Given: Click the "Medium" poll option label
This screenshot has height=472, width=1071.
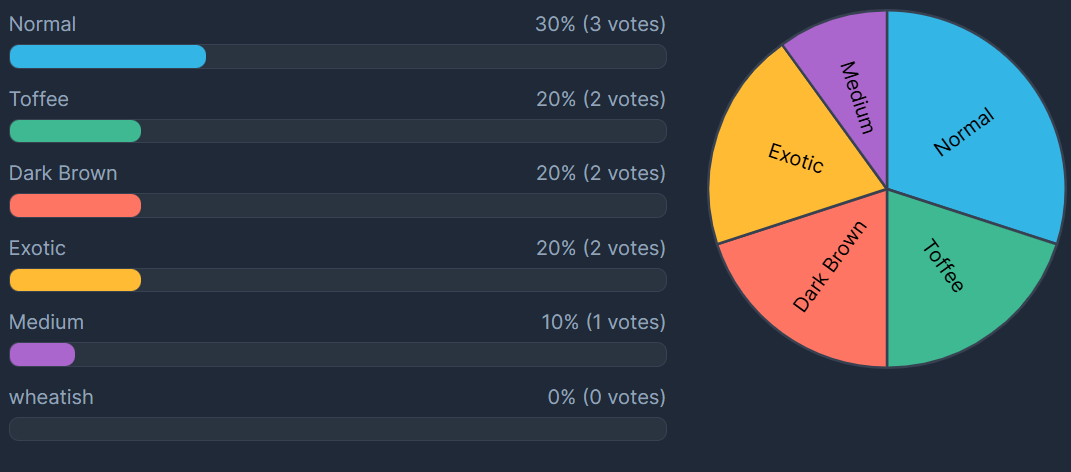Looking at the screenshot, I should click(x=47, y=322).
